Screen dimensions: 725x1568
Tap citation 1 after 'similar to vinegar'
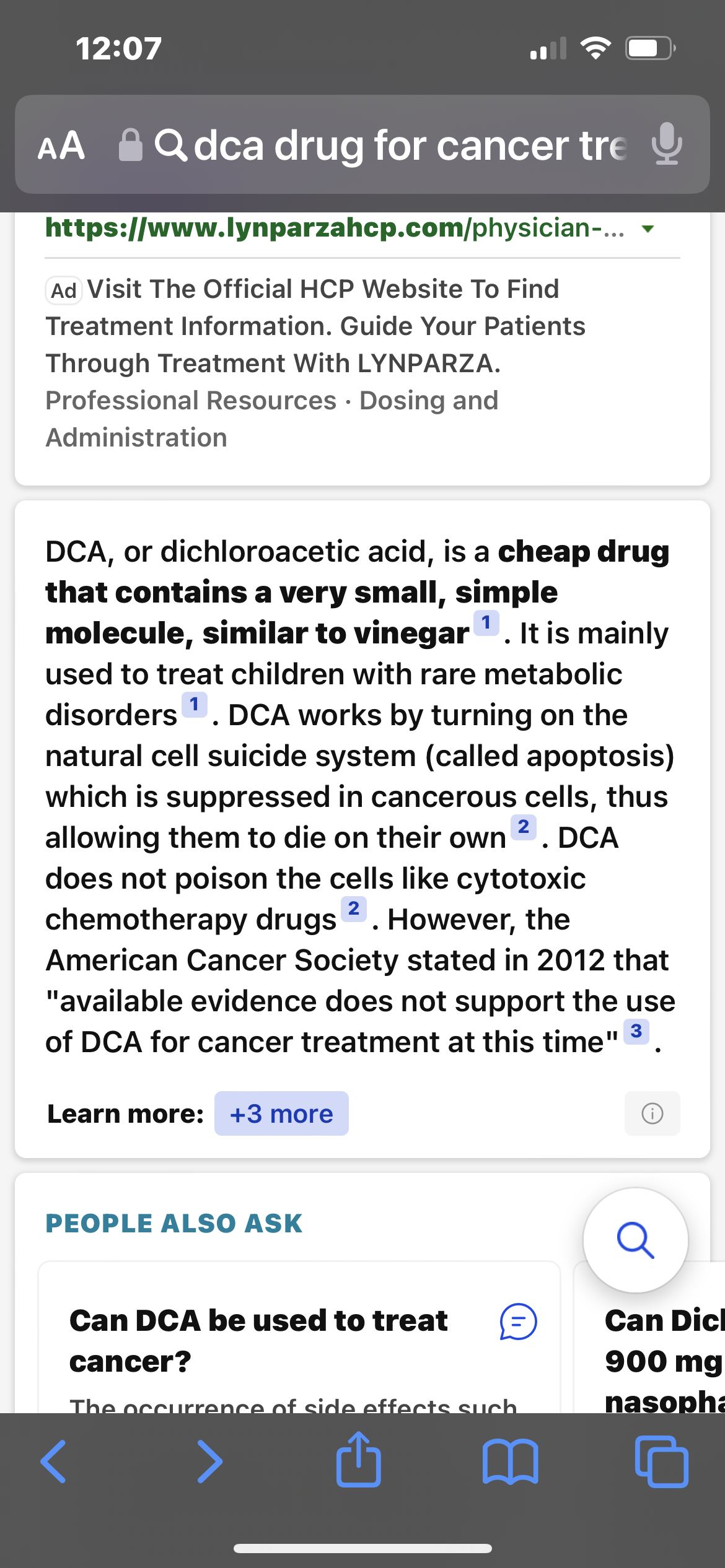[x=486, y=622]
